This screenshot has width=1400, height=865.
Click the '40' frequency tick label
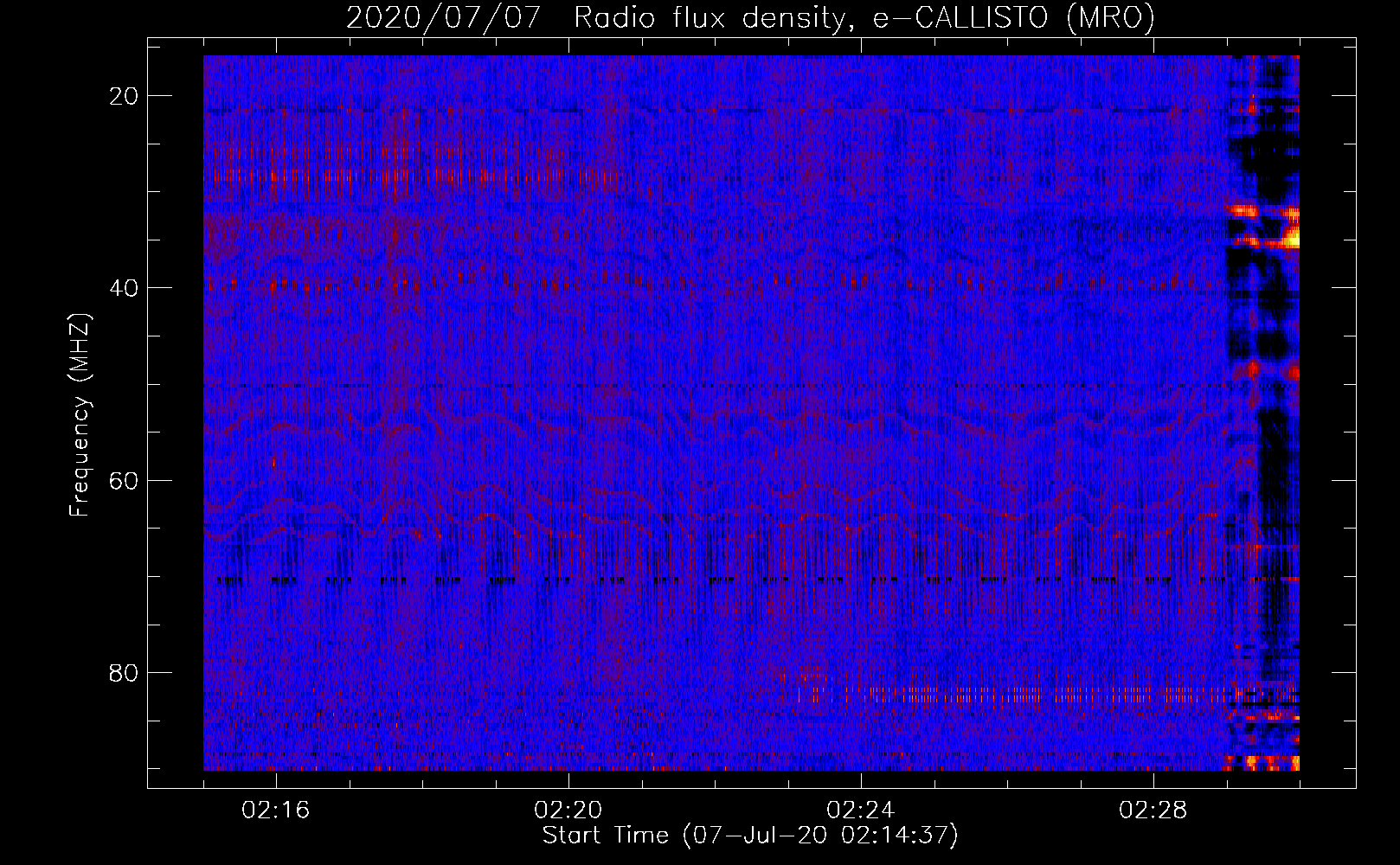coord(125,288)
